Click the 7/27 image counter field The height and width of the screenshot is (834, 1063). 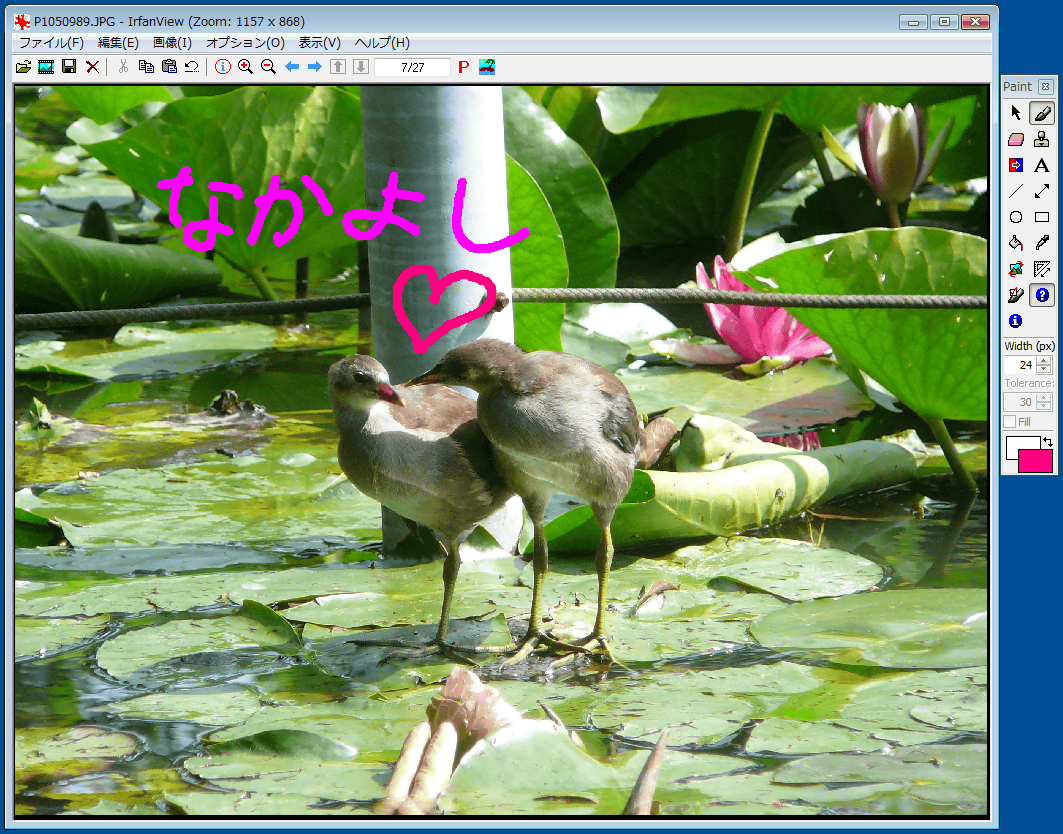tap(411, 67)
